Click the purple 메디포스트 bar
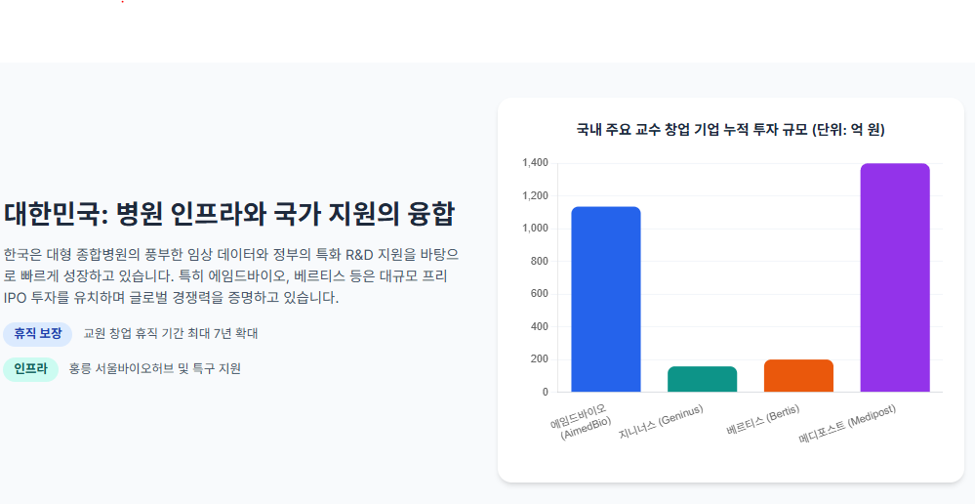 tap(895, 278)
